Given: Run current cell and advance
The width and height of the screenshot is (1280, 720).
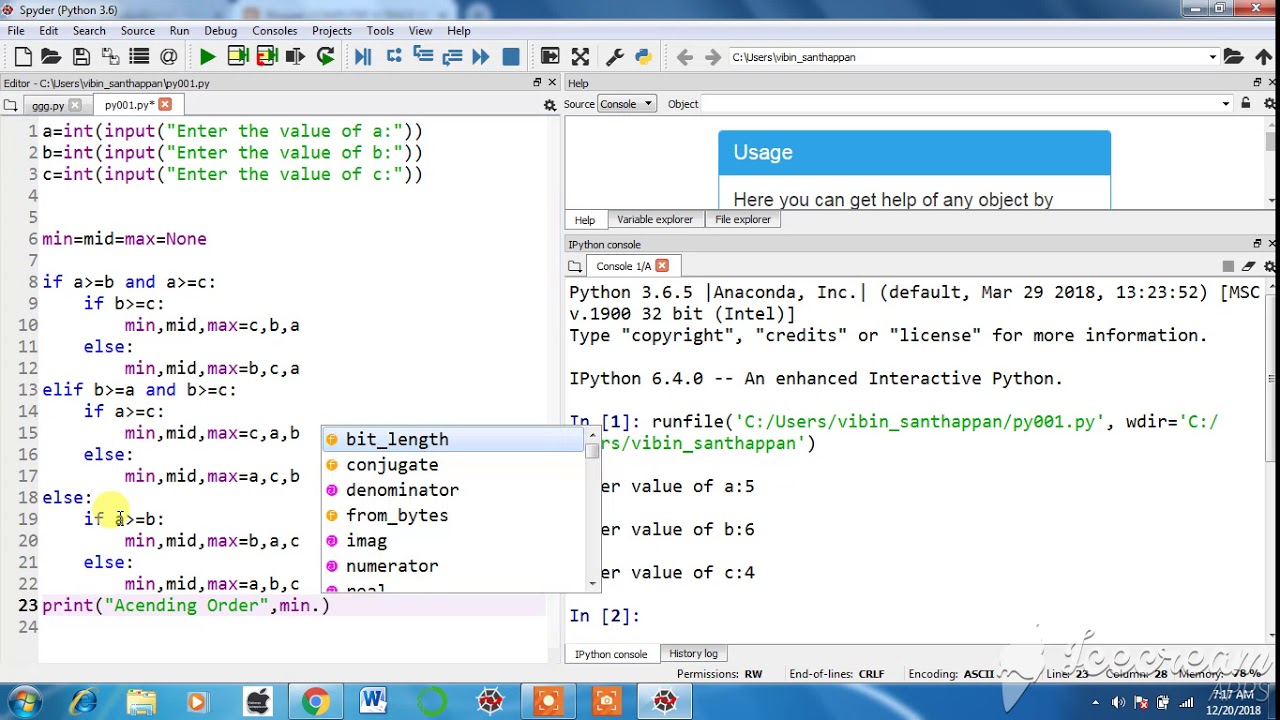Looking at the screenshot, I should (x=266, y=57).
